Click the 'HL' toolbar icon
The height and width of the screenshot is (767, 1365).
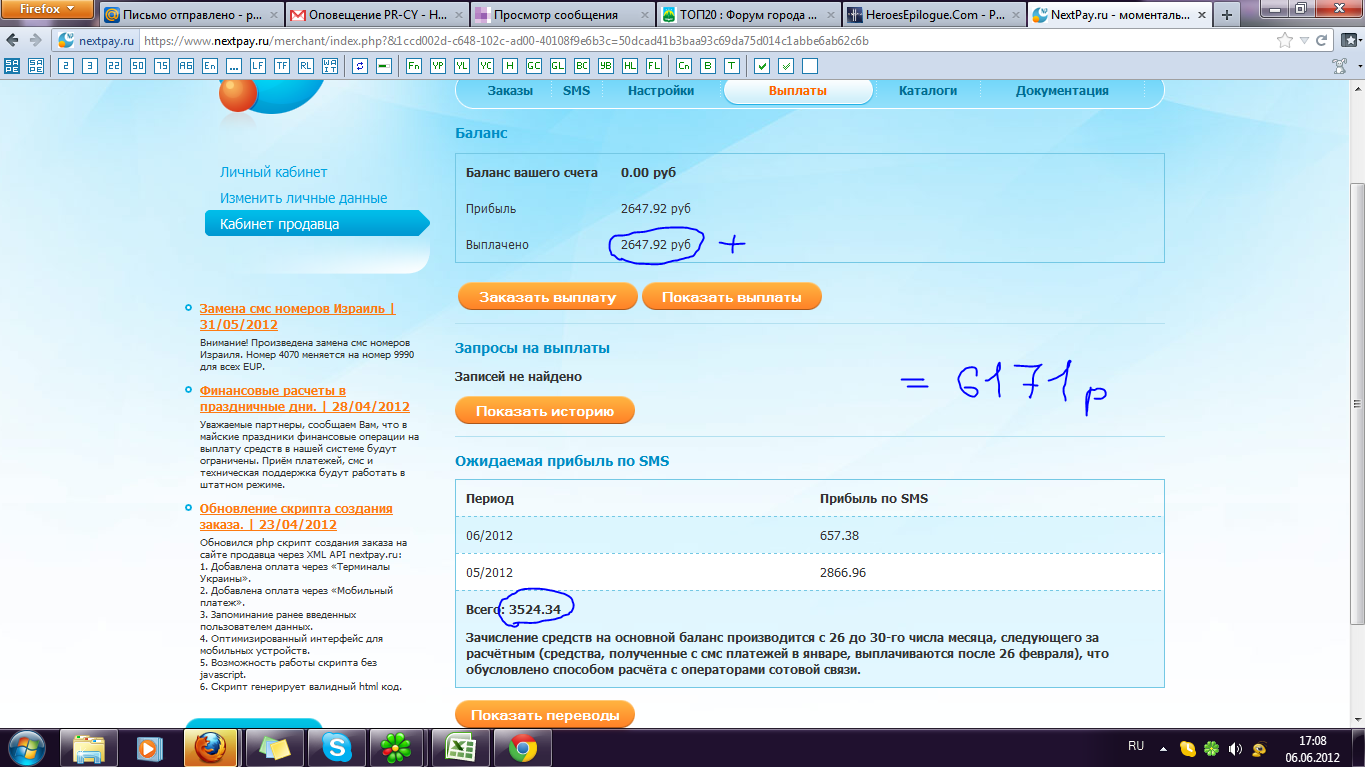(630, 66)
